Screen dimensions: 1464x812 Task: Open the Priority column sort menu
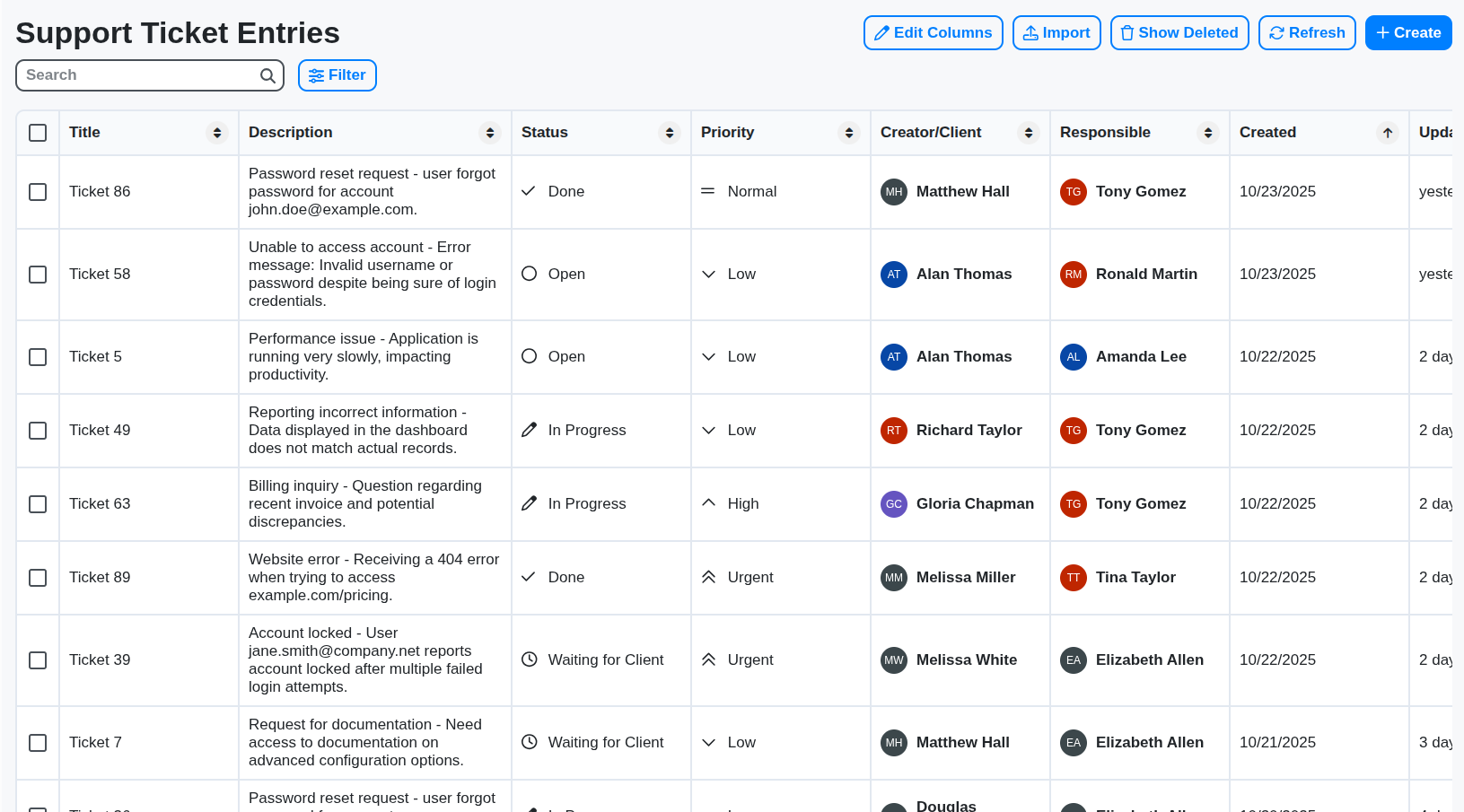pyautogui.click(x=848, y=132)
